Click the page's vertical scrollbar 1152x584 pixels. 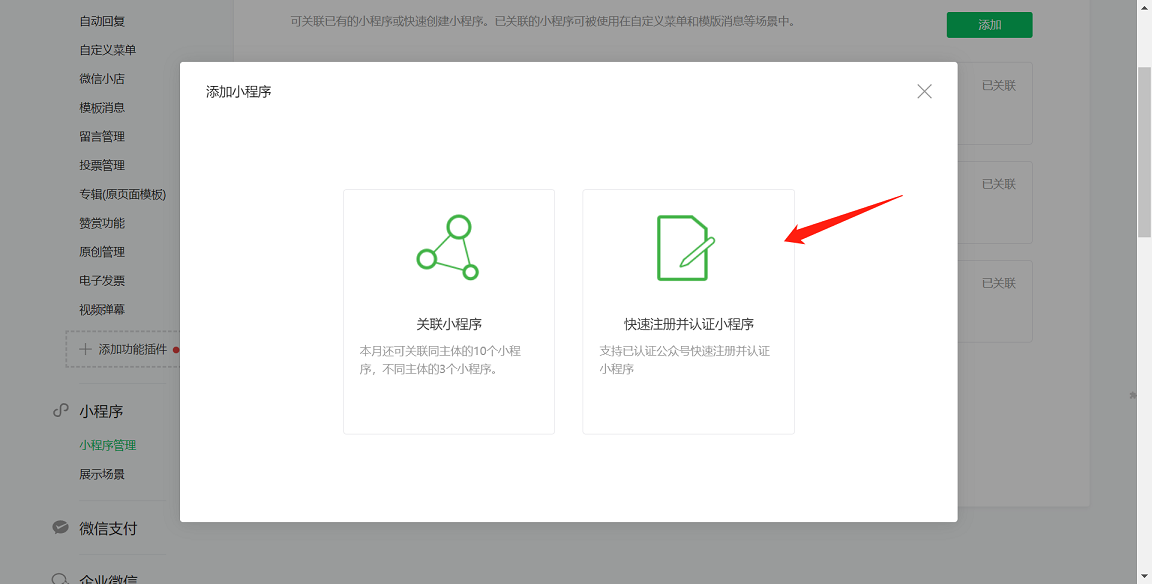[1144, 150]
